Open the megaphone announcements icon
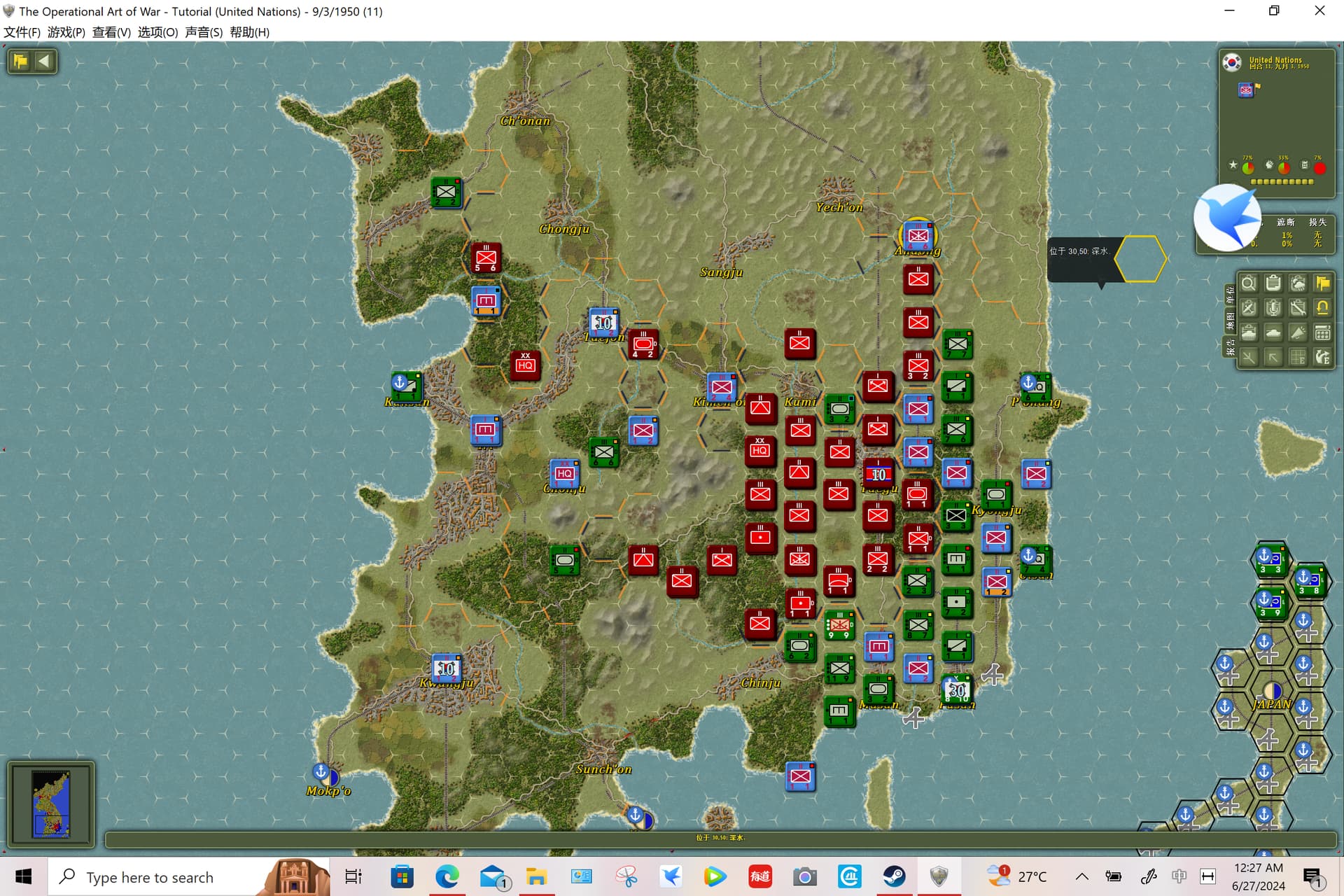The height and width of the screenshot is (896, 1344). [1298, 332]
